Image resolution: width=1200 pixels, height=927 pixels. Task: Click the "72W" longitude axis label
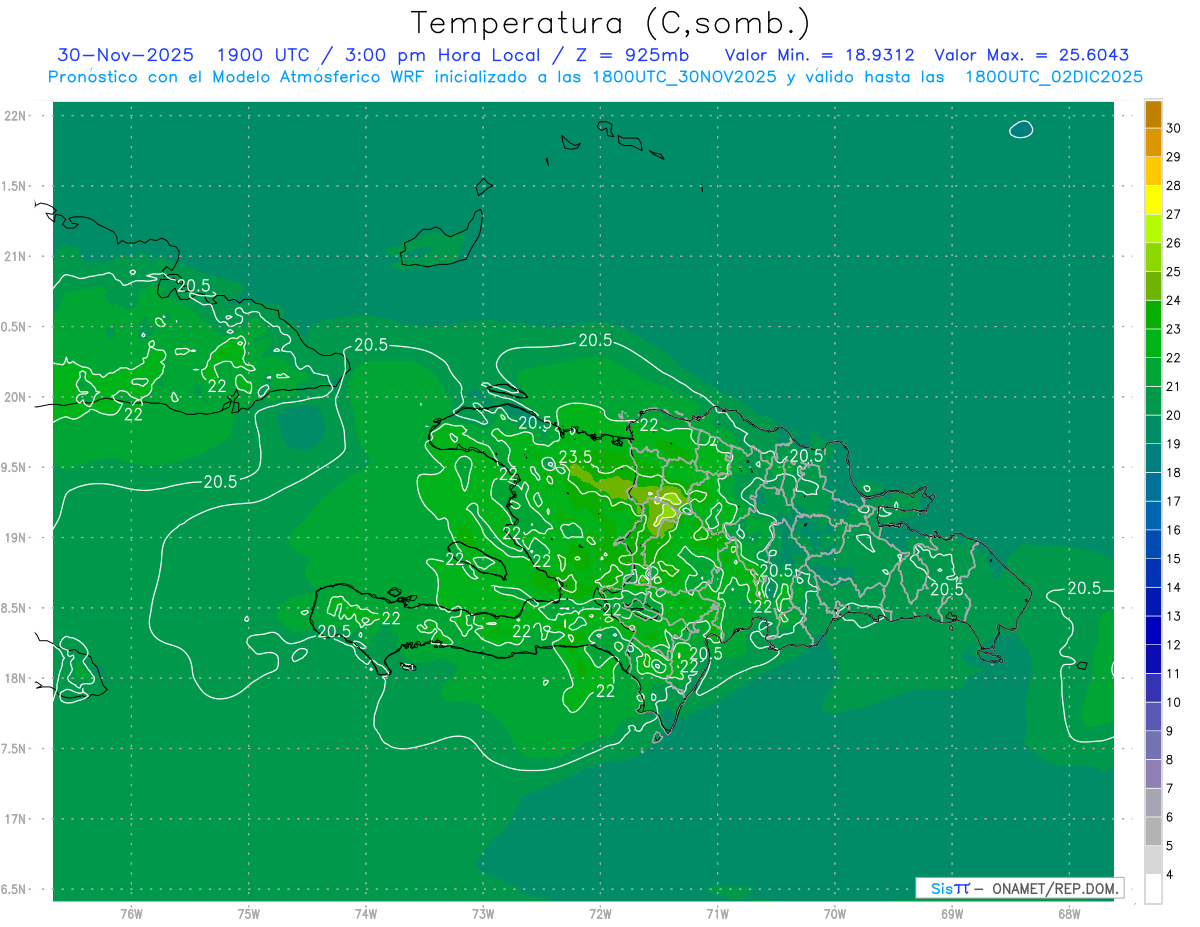(x=600, y=914)
